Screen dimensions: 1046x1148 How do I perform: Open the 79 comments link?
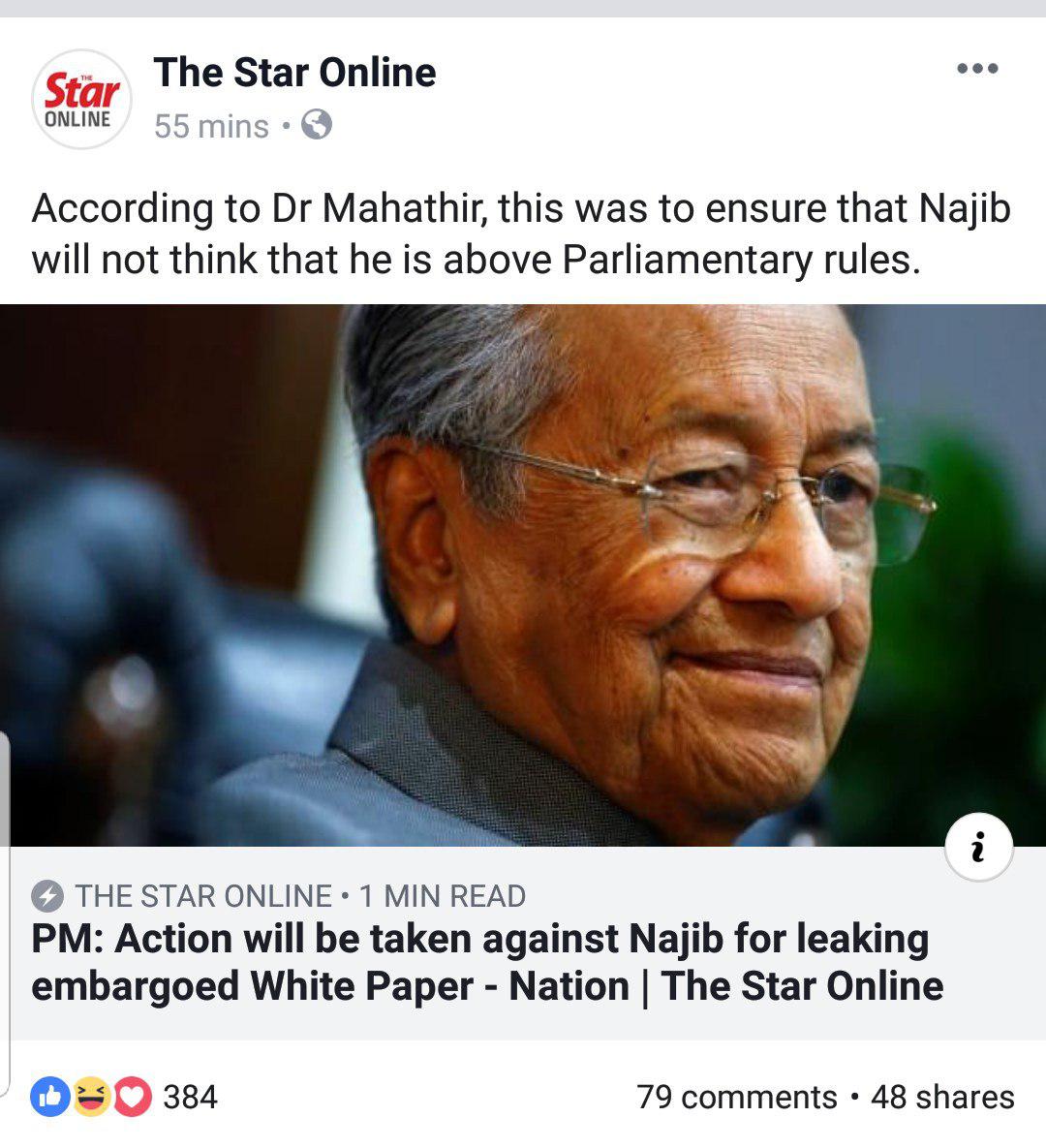coord(736,1098)
